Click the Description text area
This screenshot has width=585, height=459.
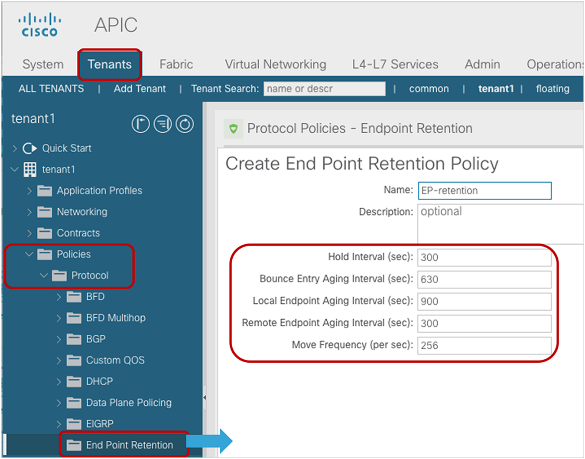pyautogui.click(x=500, y=224)
